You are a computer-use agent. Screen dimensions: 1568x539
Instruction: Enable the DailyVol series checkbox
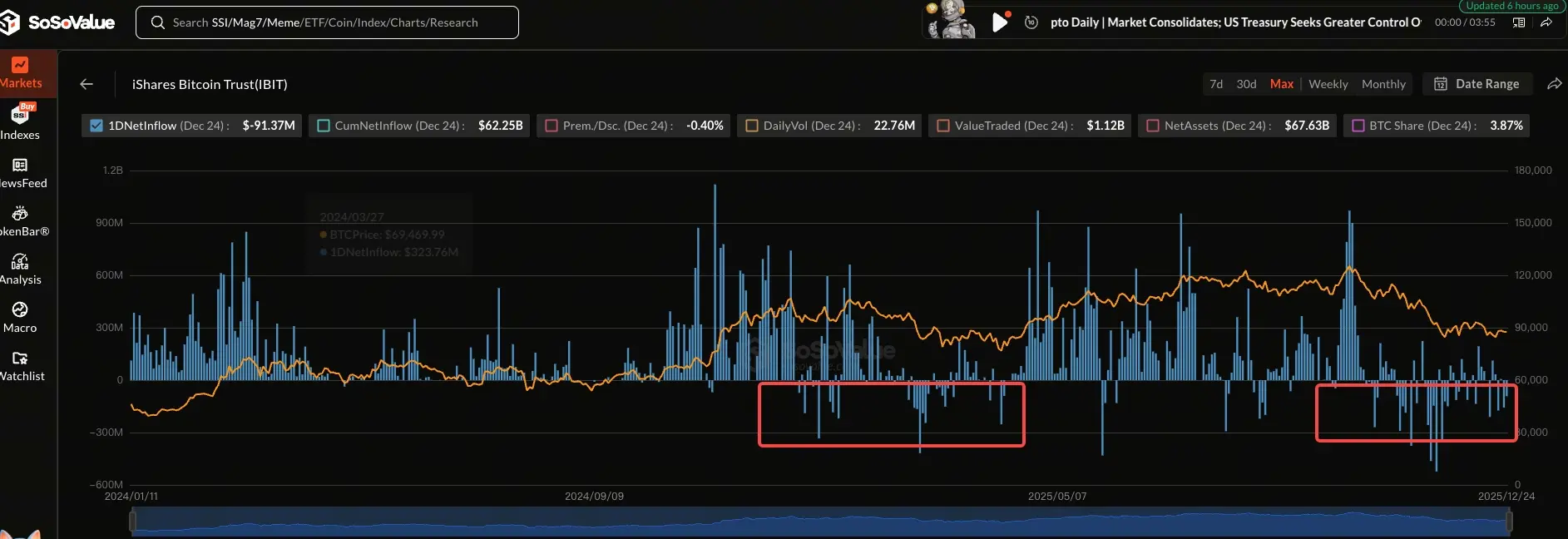click(x=752, y=126)
